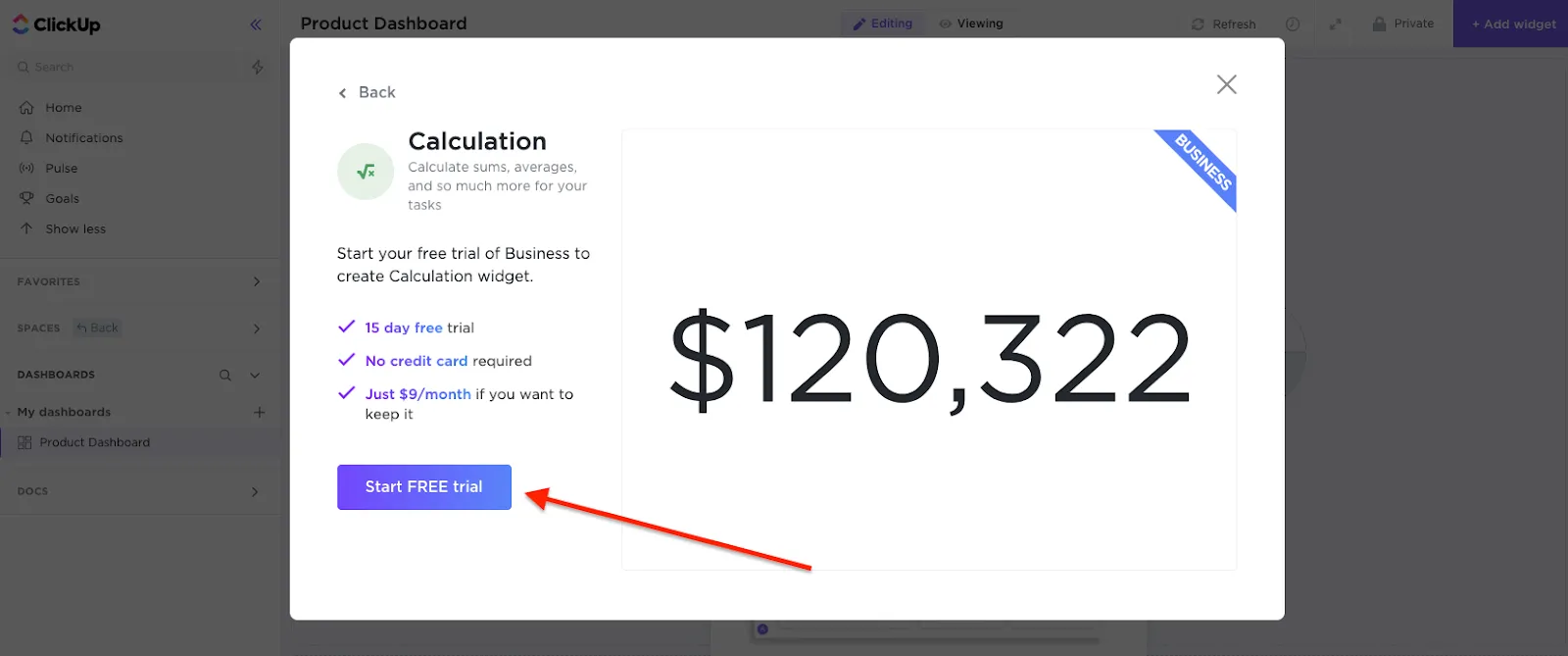Open Notifications in the sidebar
Image resolution: width=1568 pixels, height=656 pixels.
[83, 138]
